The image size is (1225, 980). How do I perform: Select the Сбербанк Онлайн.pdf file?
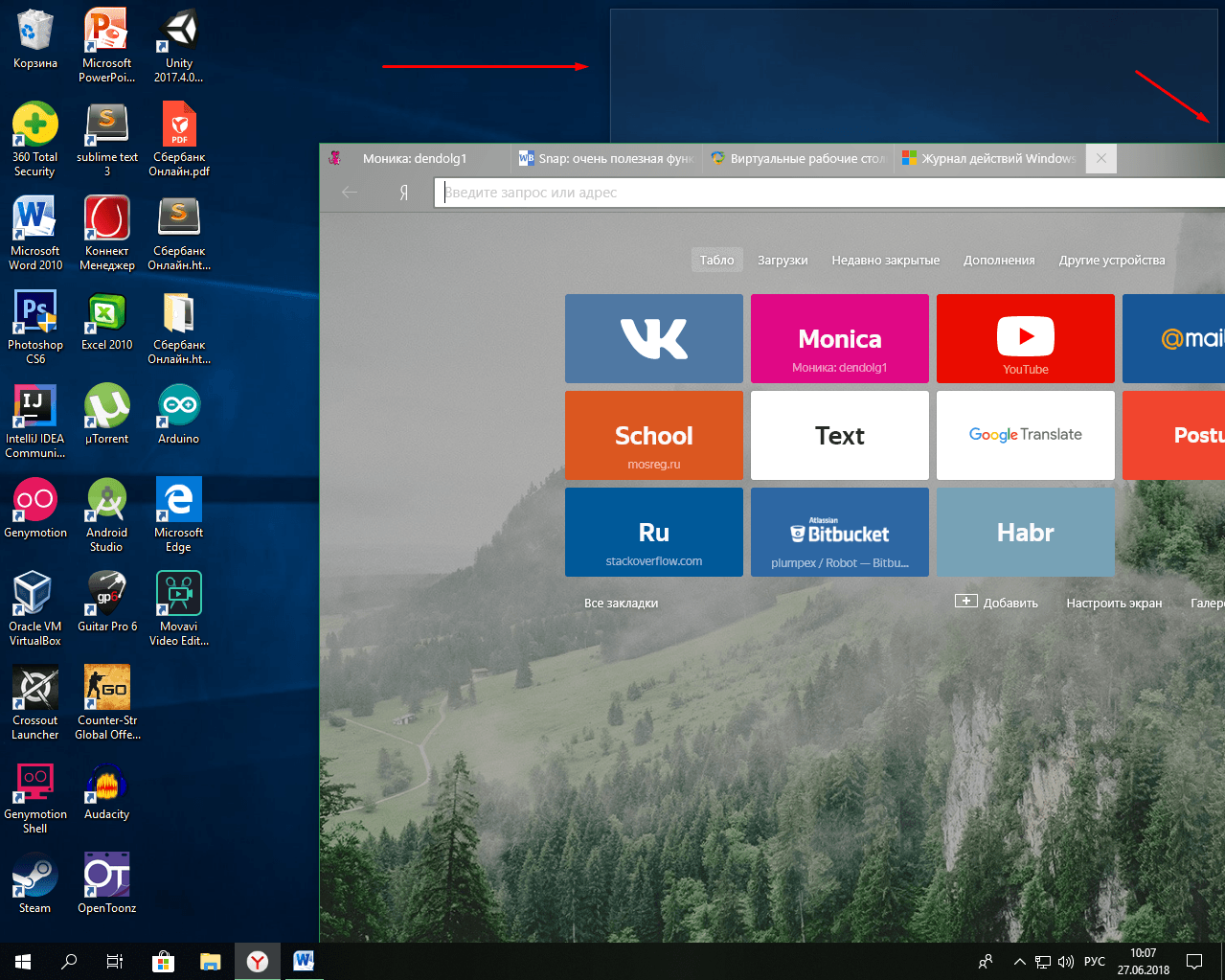coord(179,140)
